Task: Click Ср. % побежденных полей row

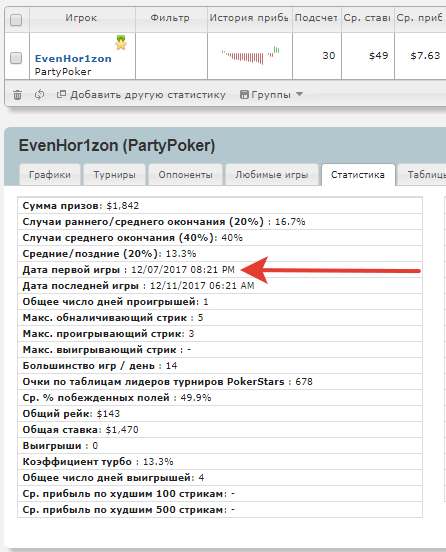Action: (x=220, y=398)
